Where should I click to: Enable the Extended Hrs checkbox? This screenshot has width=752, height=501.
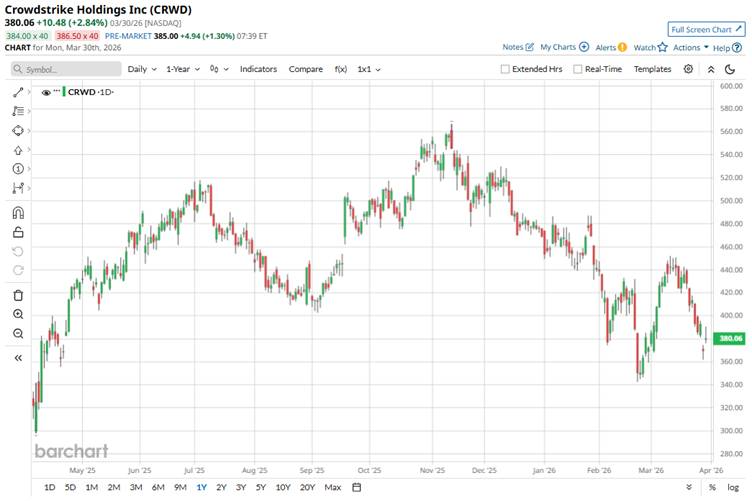pyautogui.click(x=505, y=69)
